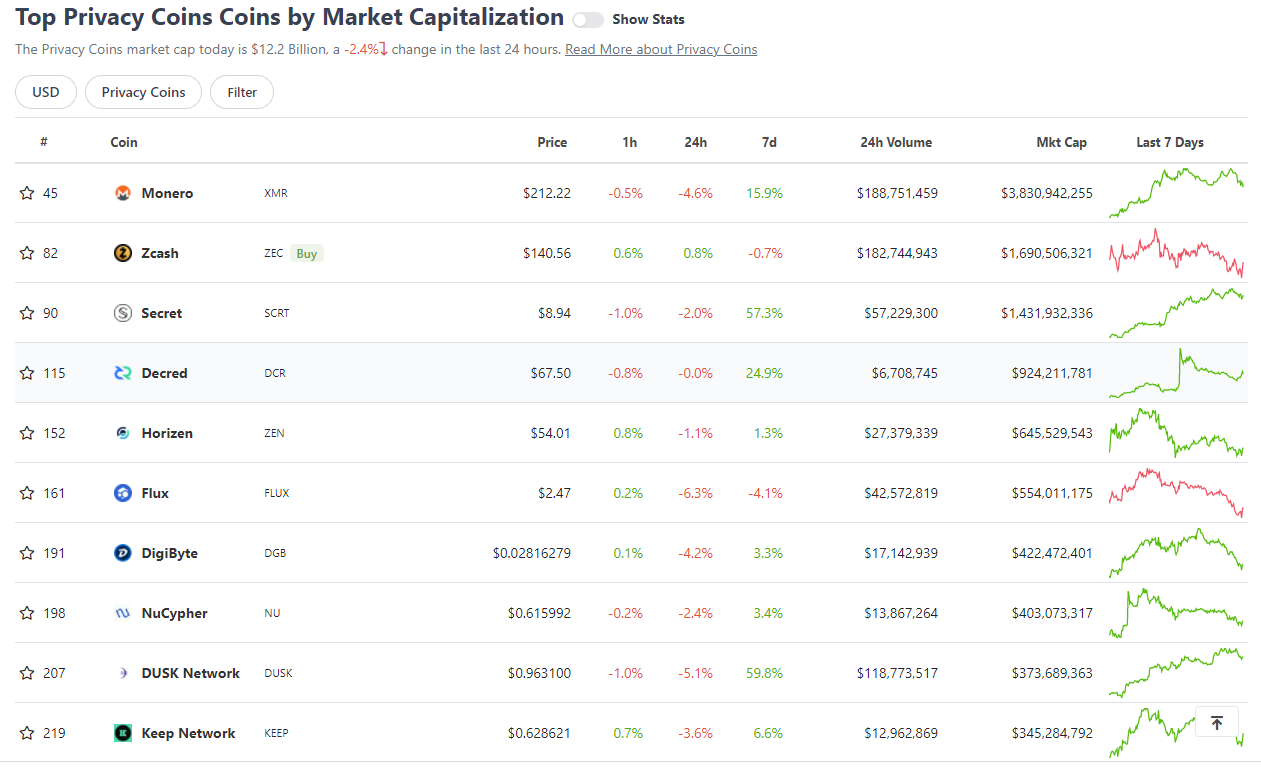1261x767 pixels.
Task: Favorite Monero with its star icon
Action: tap(27, 192)
